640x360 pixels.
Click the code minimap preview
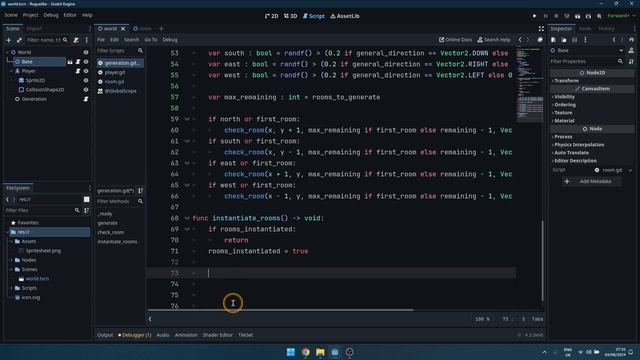(x=529, y=84)
